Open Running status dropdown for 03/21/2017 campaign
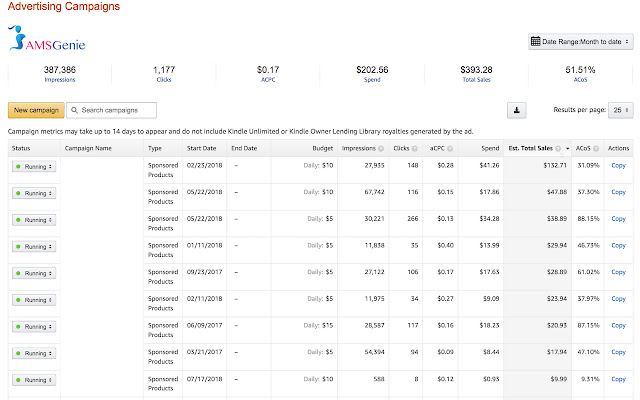The width and height of the screenshot is (640, 400). 34,353
